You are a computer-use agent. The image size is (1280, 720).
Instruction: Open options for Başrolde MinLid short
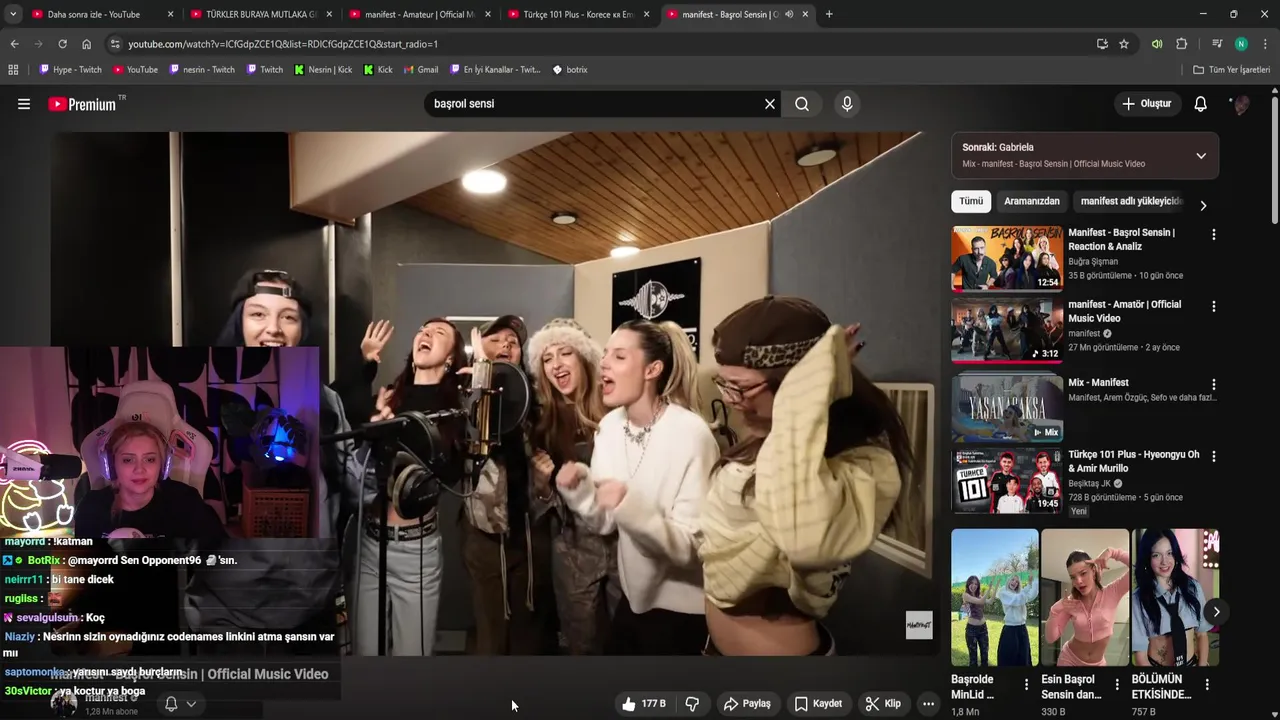[x=1026, y=685]
